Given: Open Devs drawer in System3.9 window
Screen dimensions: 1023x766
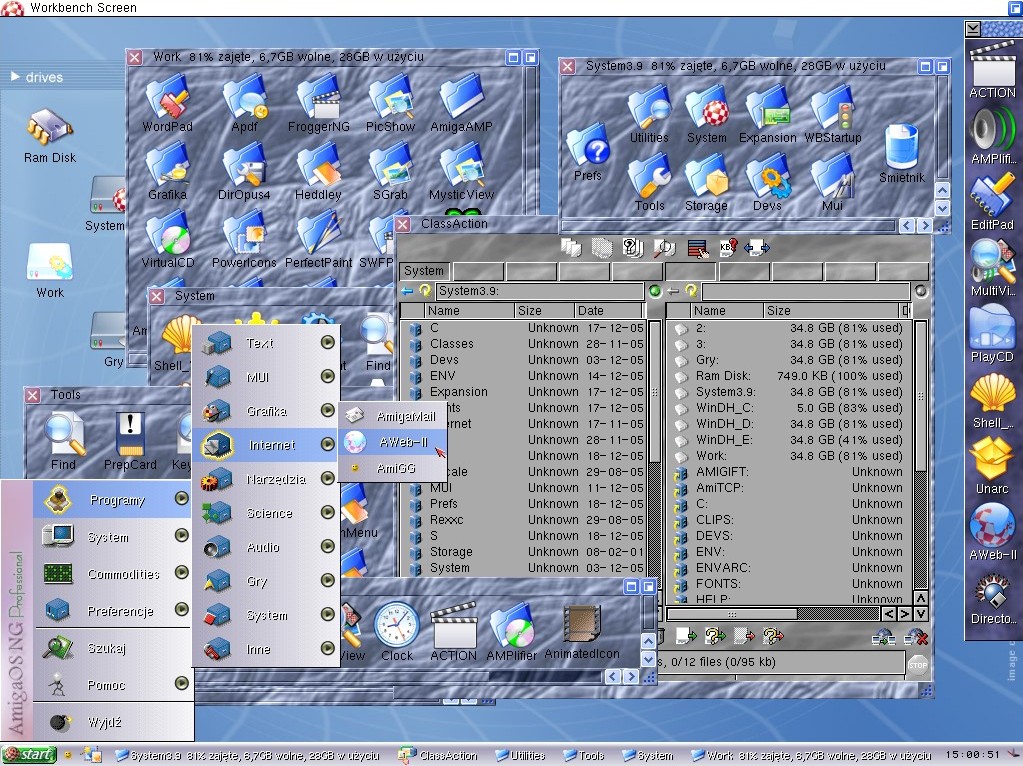Looking at the screenshot, I should tap(767, 183).
